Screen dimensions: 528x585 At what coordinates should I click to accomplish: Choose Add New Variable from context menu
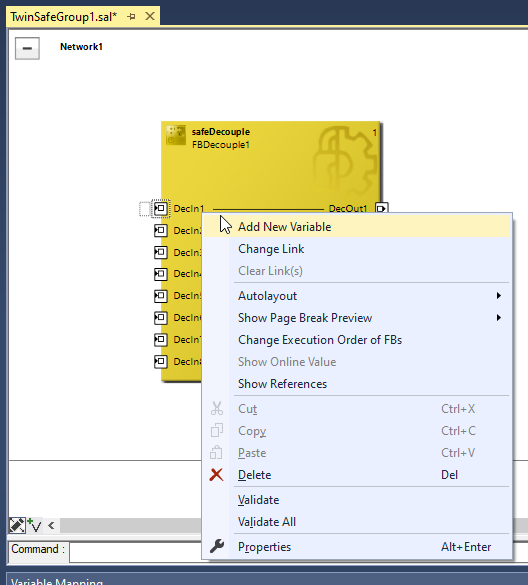[357, 226]
